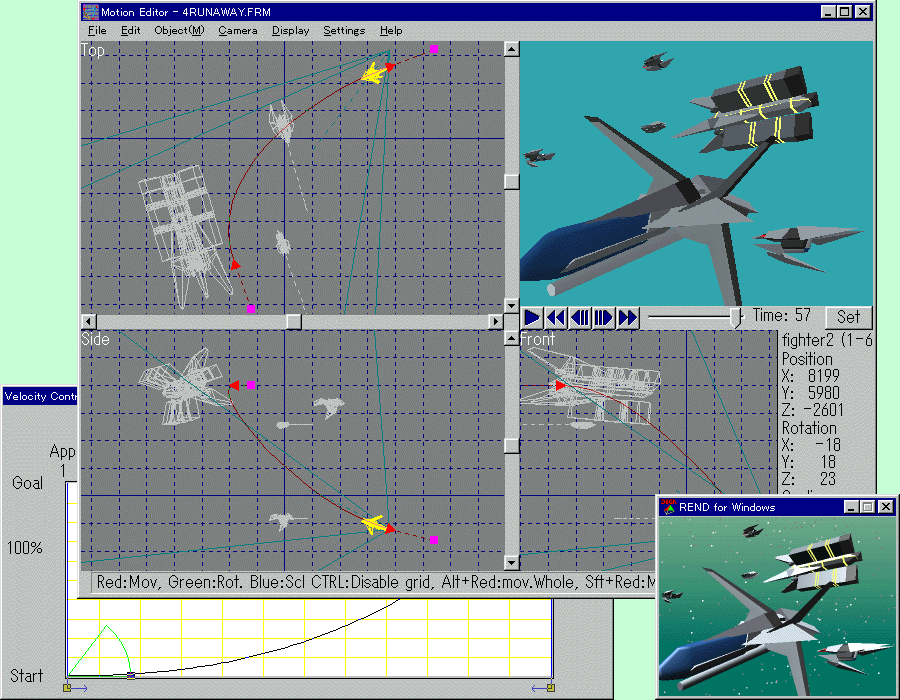Open the Display menu
This screenshot has height=700, width=900.
(290, 31)
